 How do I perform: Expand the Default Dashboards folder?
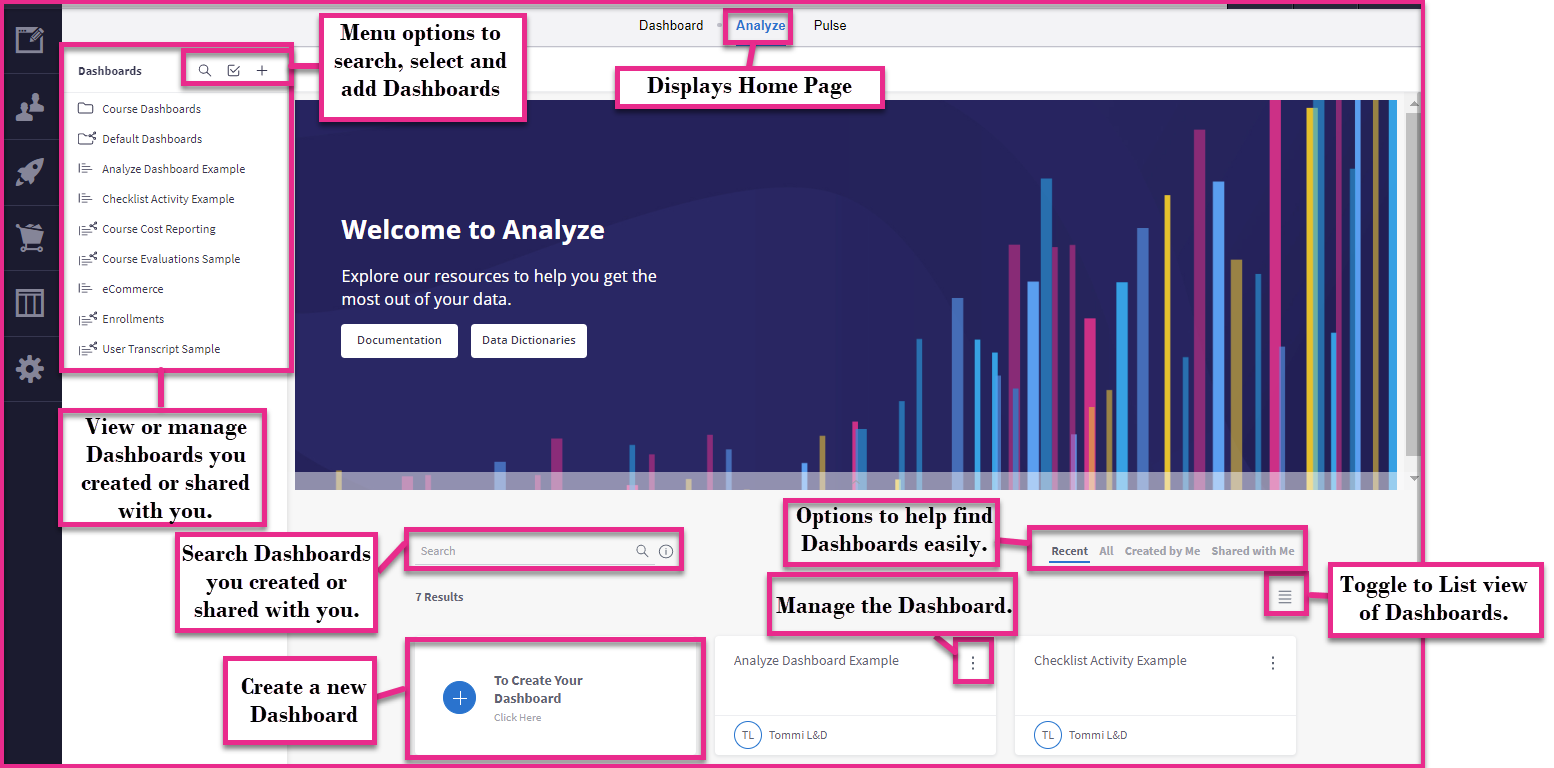pyautogui.click(x=152, y=139)
